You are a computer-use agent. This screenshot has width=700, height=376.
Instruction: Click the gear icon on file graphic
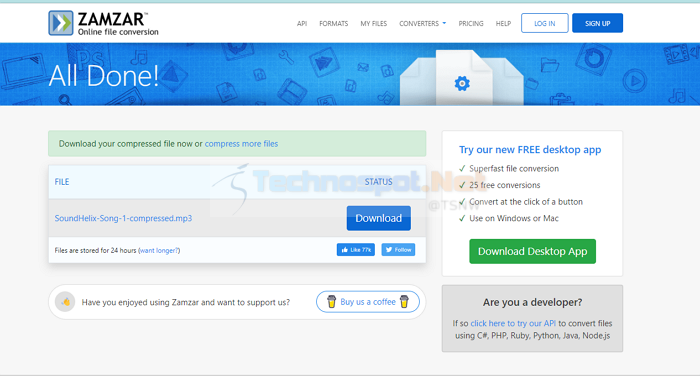tap(462, 84)
